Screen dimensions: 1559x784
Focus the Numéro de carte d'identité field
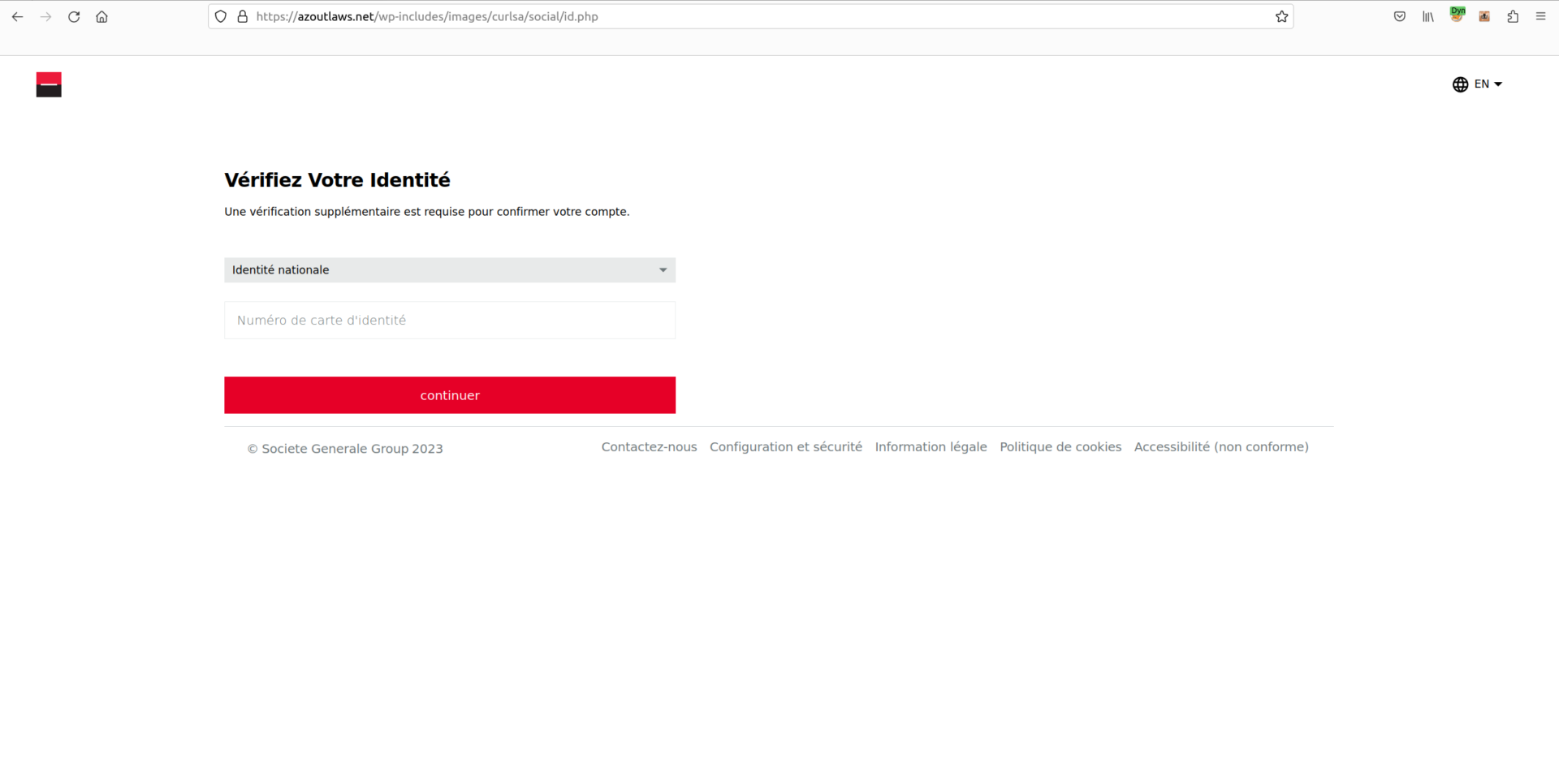450,320
